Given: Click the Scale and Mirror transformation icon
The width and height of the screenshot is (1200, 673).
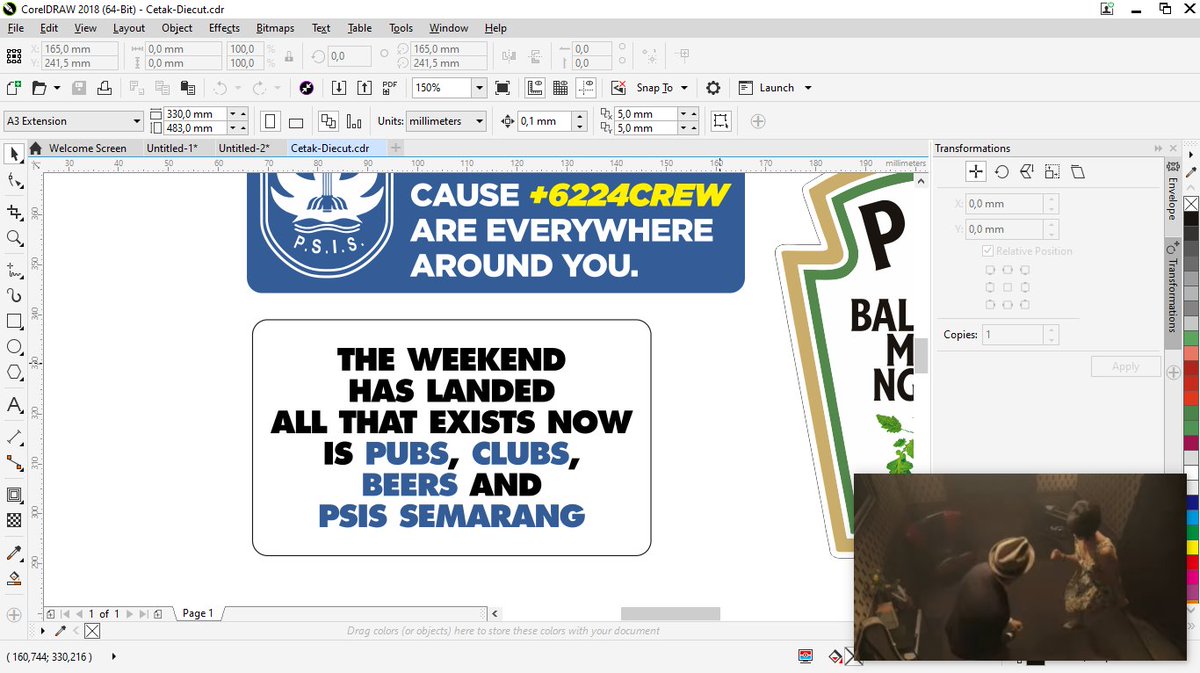Looking at the screenshot, I should pos(1026,172).
